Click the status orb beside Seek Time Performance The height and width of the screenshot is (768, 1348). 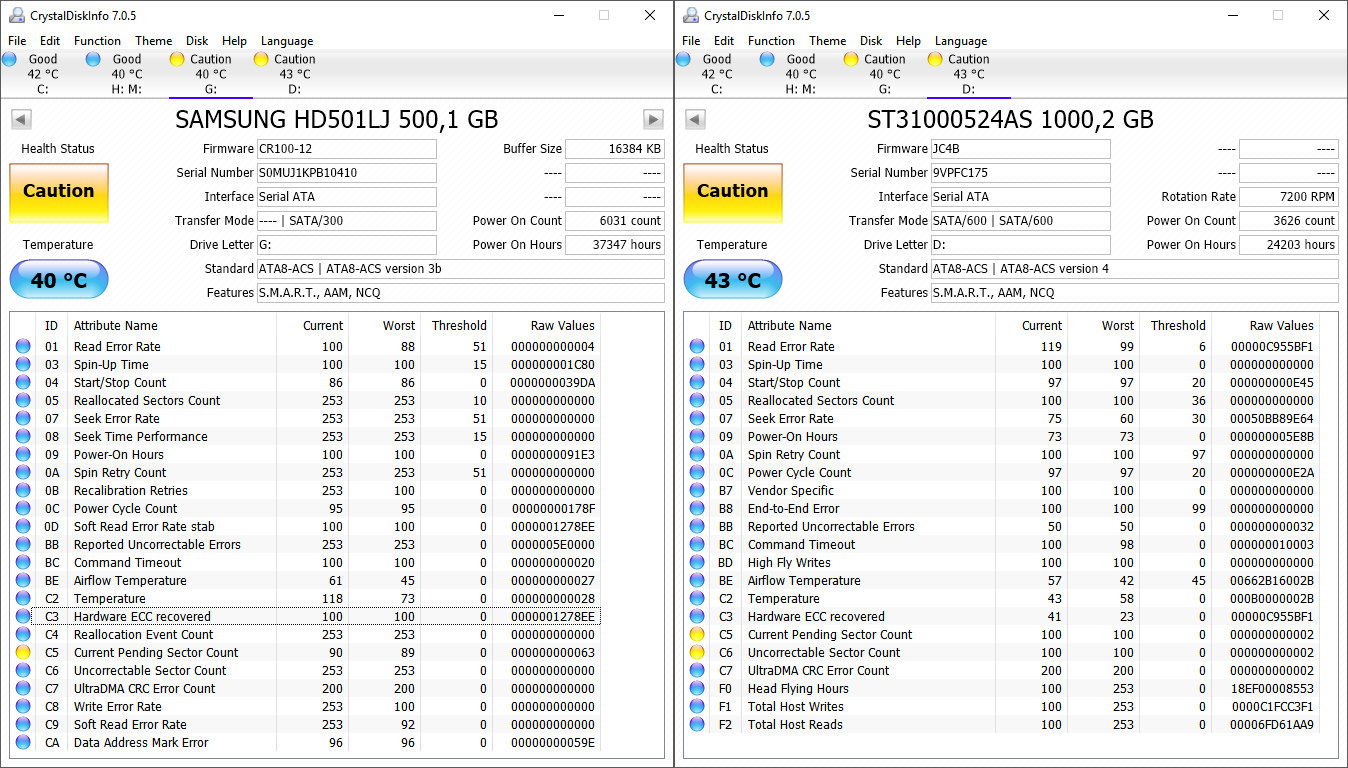[23, 437]
